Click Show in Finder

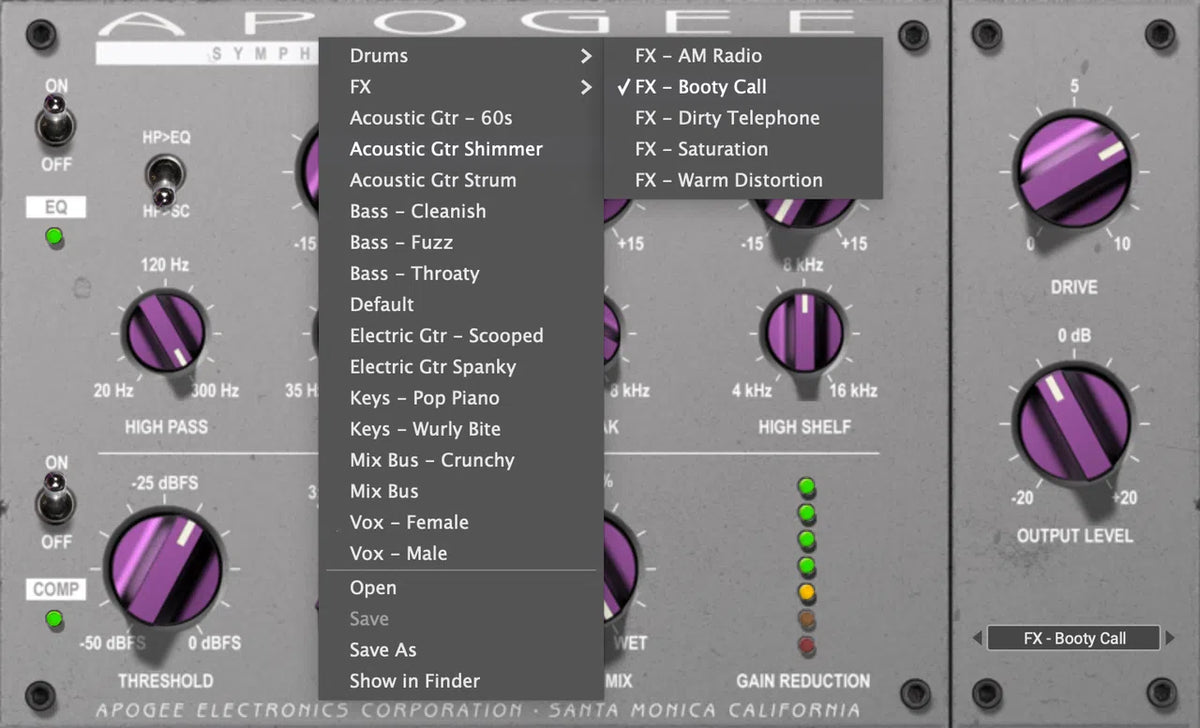pos(414,680)
